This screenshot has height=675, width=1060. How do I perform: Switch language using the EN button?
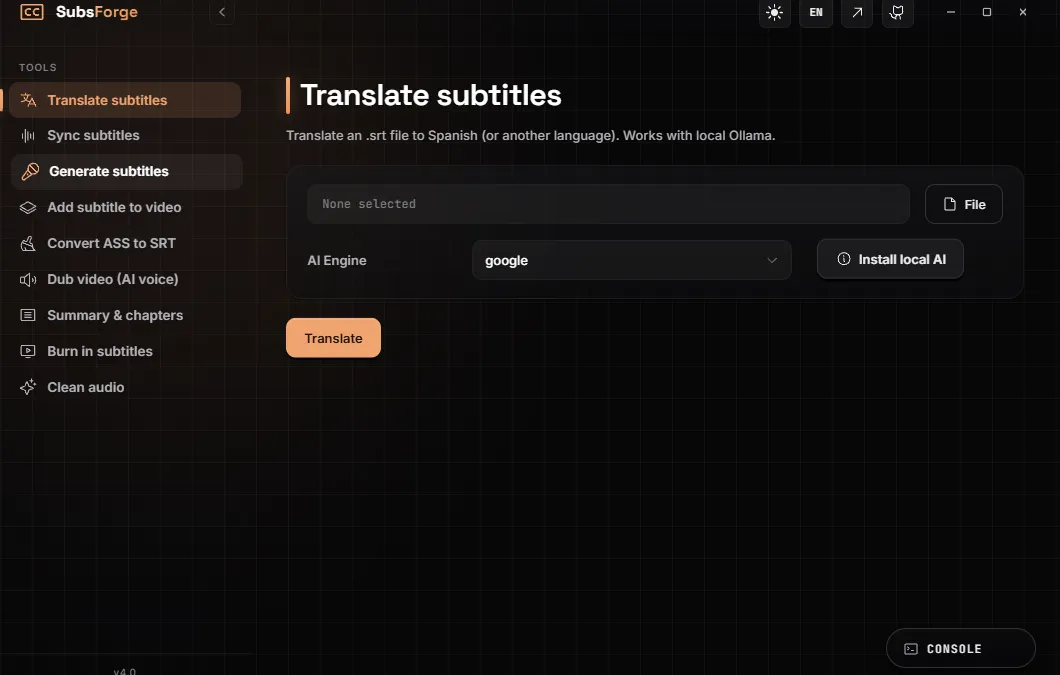[816, 12]
